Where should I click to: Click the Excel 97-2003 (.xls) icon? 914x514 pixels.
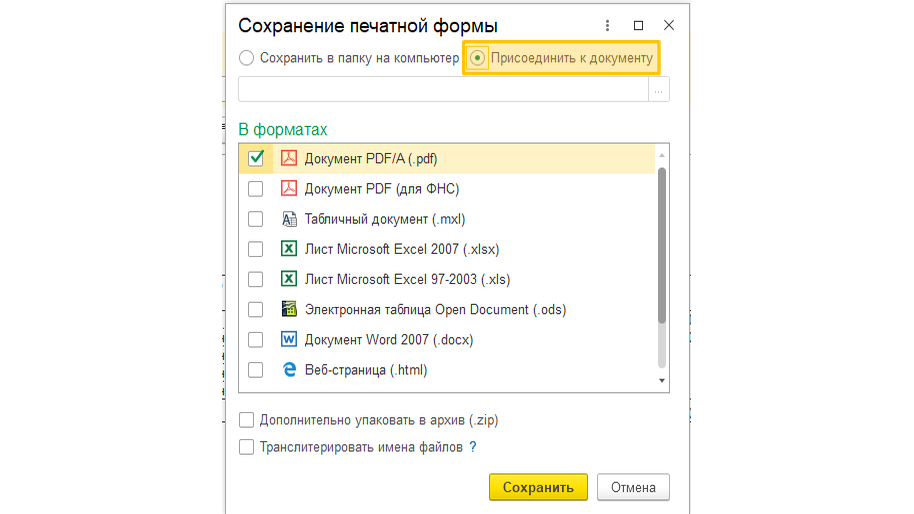[x=289, y=279]
